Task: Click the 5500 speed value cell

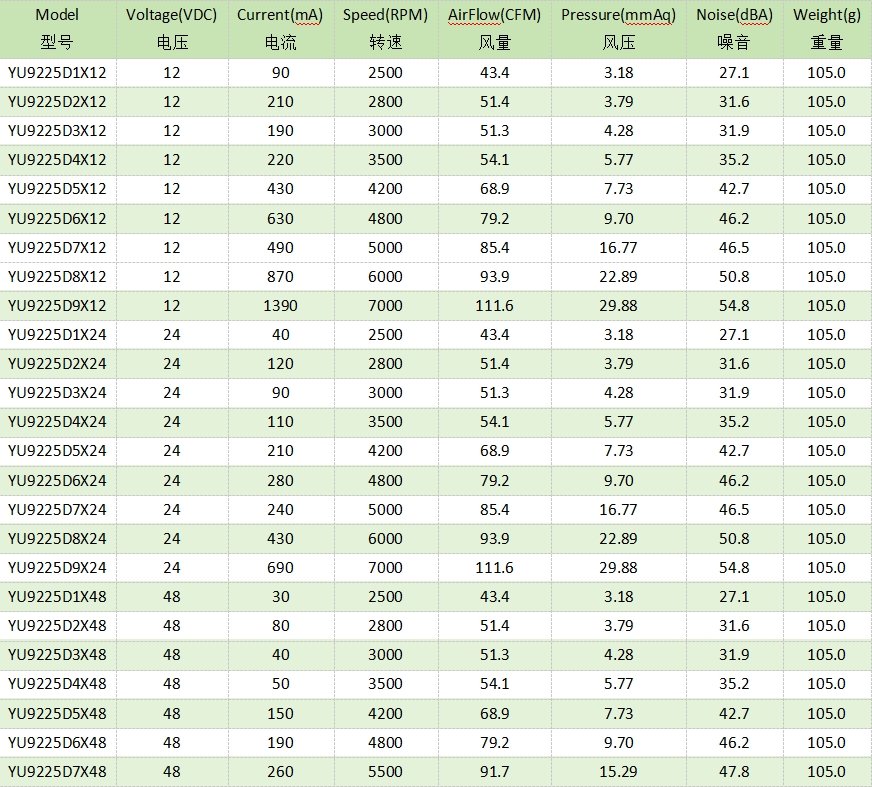Action: point(385,772)
